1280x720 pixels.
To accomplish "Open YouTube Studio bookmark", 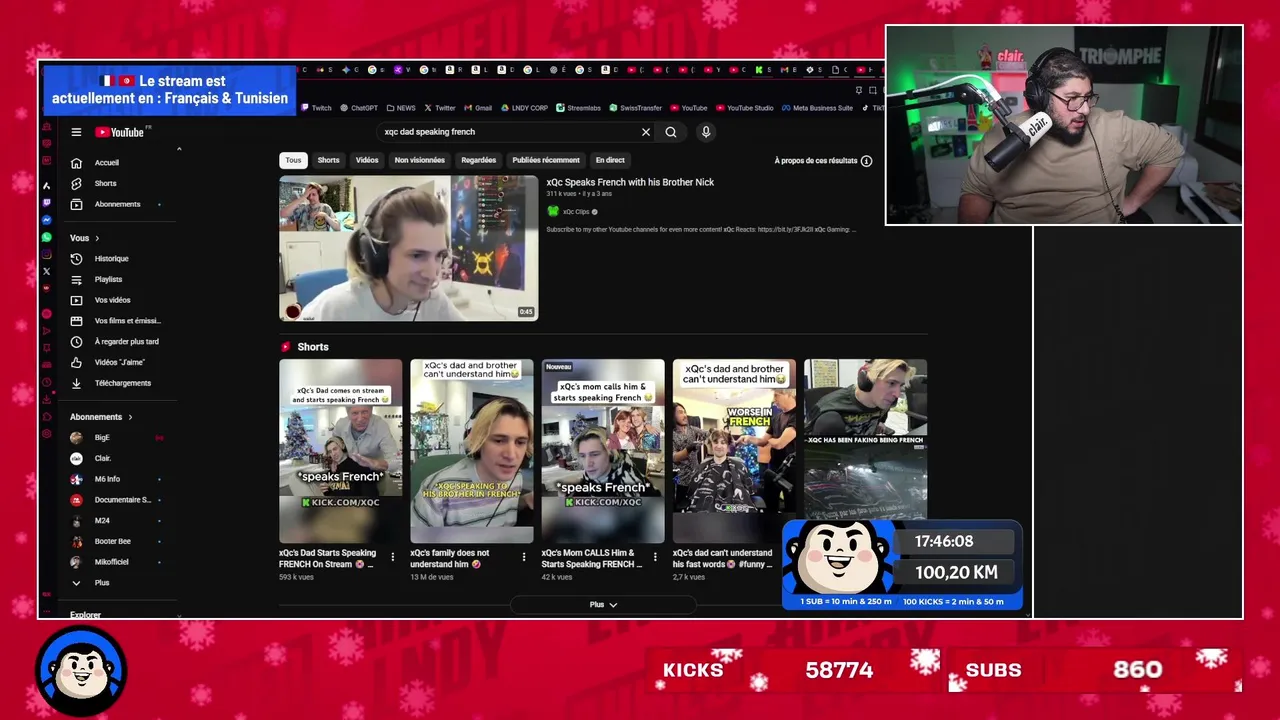I will pyautogui.click(x=744, y=108).
